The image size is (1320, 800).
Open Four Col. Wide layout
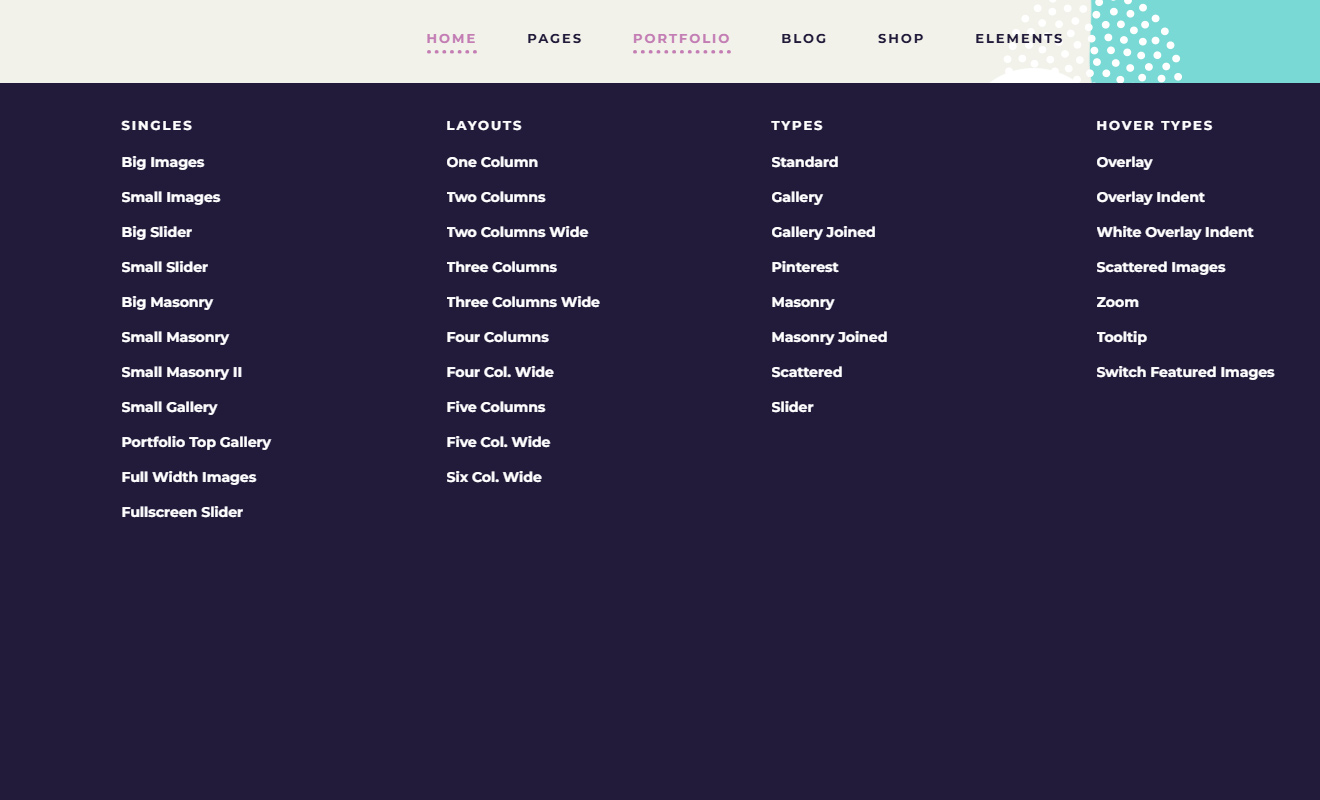(x=500, y=372)
